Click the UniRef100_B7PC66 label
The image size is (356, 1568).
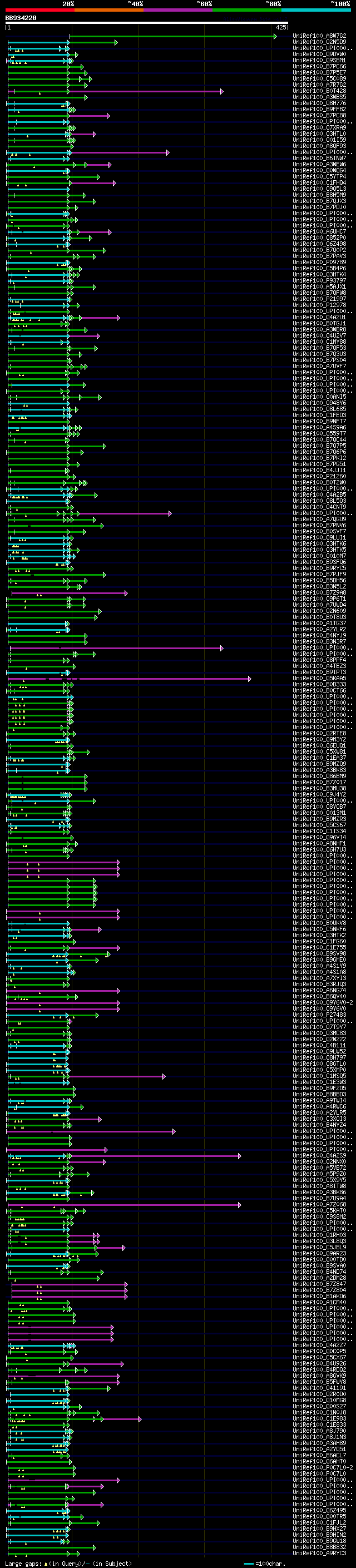coord(319,66)
